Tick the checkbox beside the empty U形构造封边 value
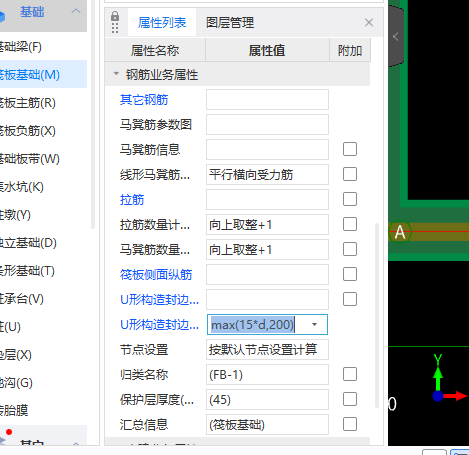The image size is (469, 455). 350,299
